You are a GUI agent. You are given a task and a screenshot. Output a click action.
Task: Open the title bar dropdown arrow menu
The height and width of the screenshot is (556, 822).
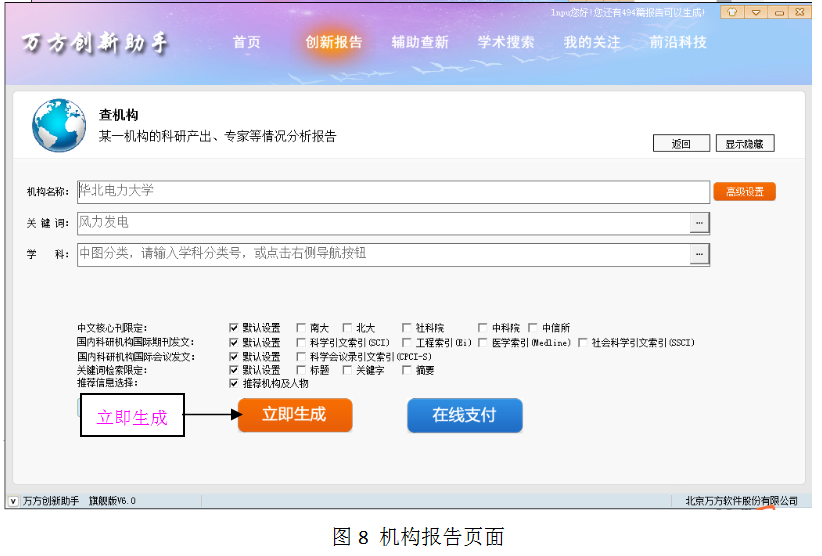click(x=755, y=12)
